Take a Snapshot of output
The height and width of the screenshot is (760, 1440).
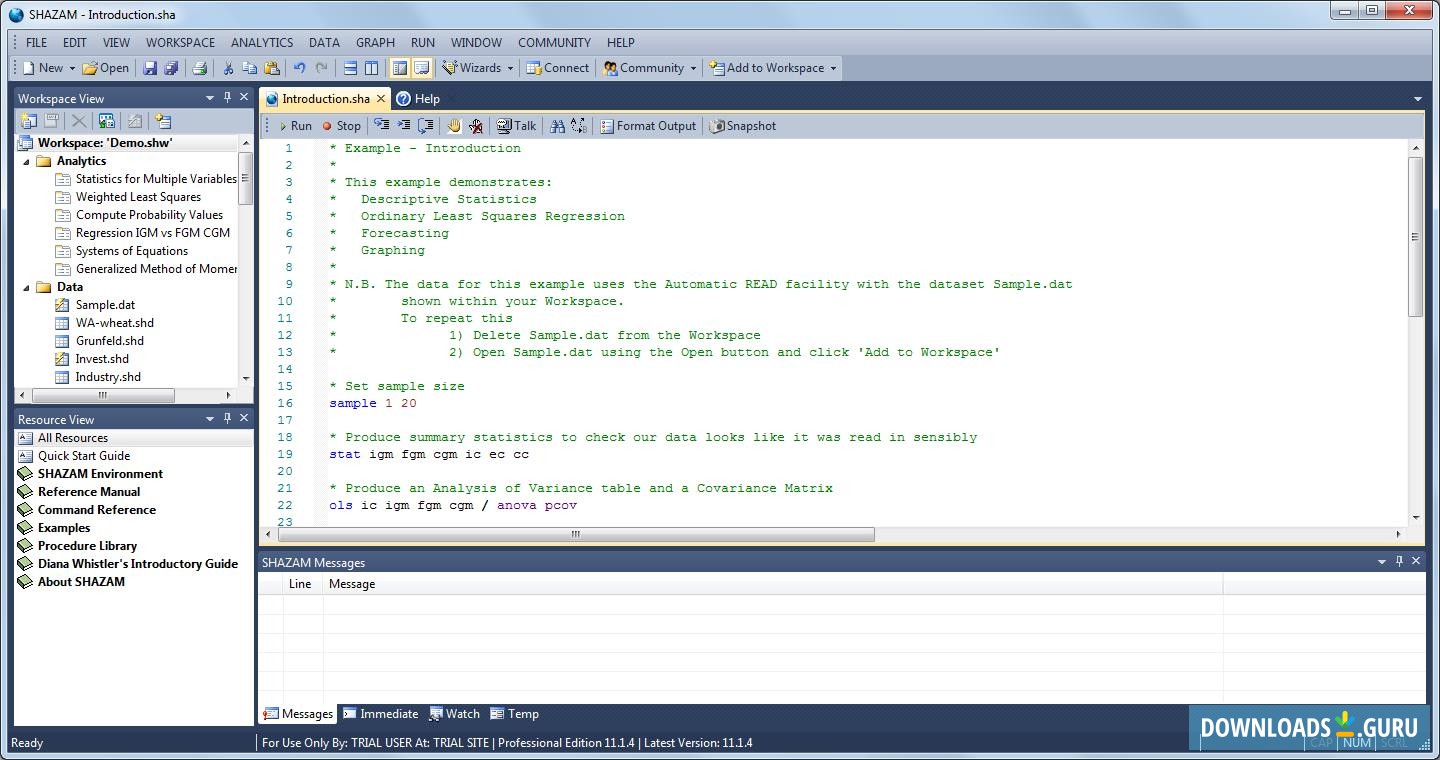pyautogui.click(x=743, y=126)
